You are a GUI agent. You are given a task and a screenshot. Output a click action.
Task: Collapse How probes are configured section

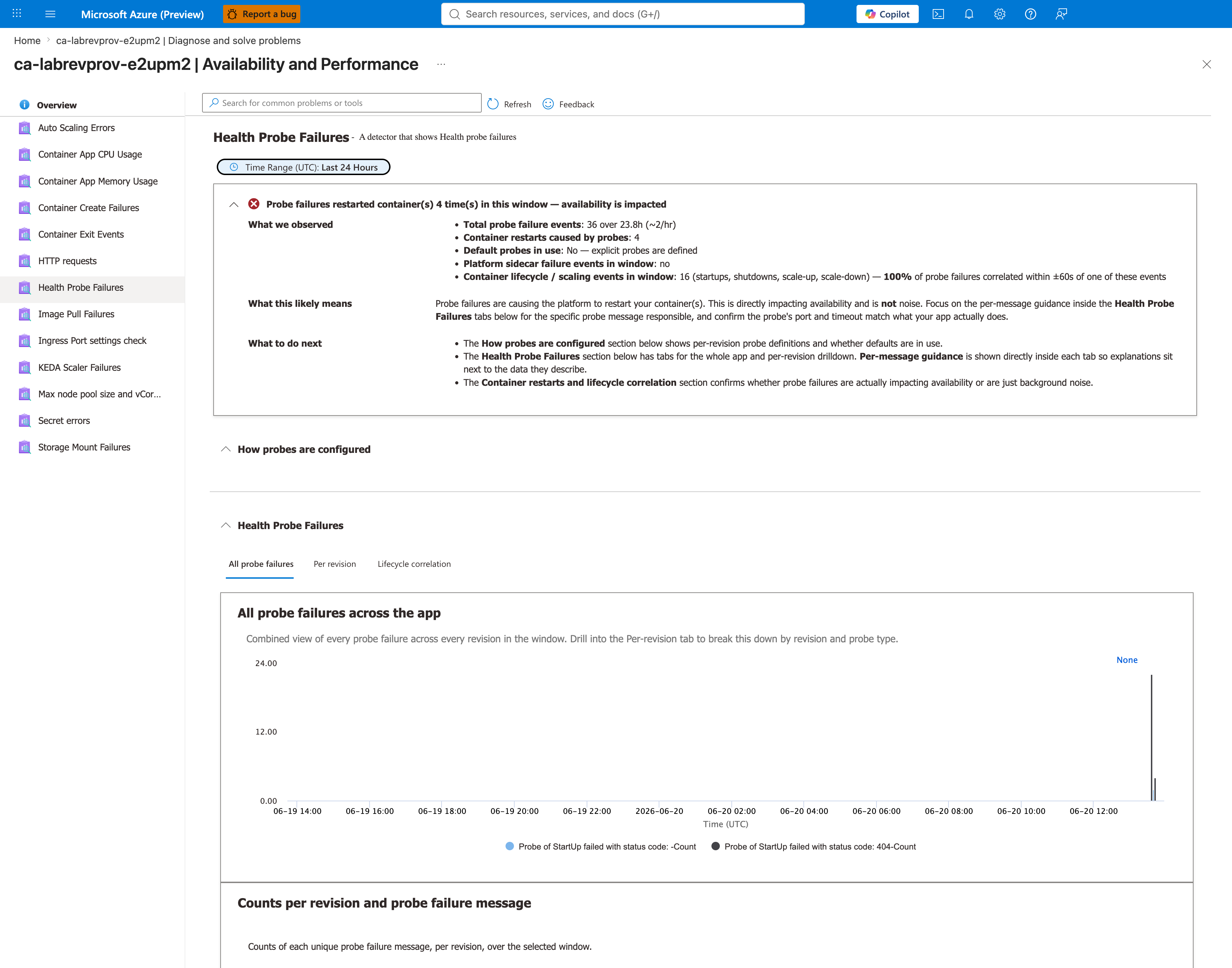[x=225, y=449]
